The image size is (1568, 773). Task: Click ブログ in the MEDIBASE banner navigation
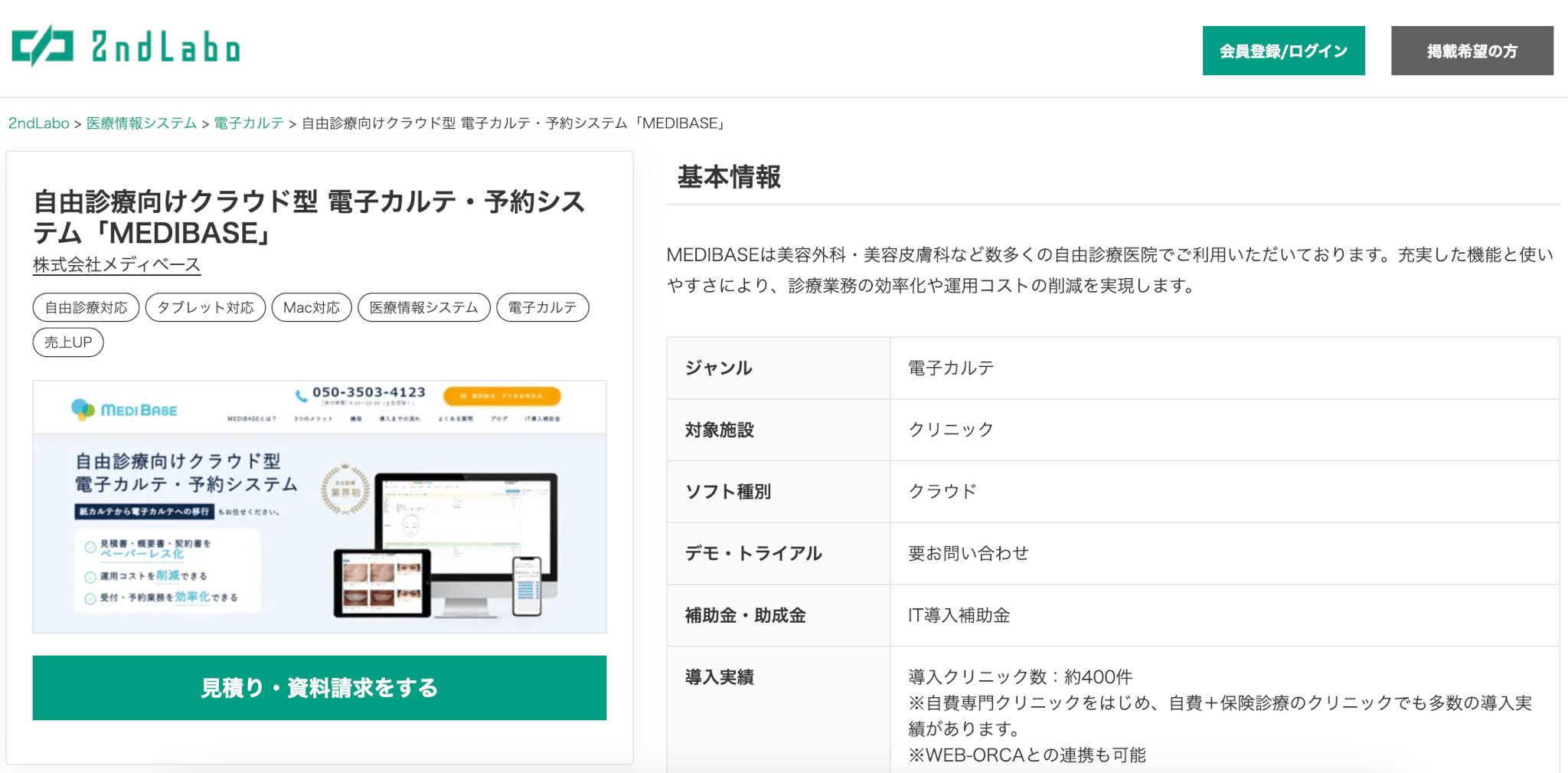[499, 418]
